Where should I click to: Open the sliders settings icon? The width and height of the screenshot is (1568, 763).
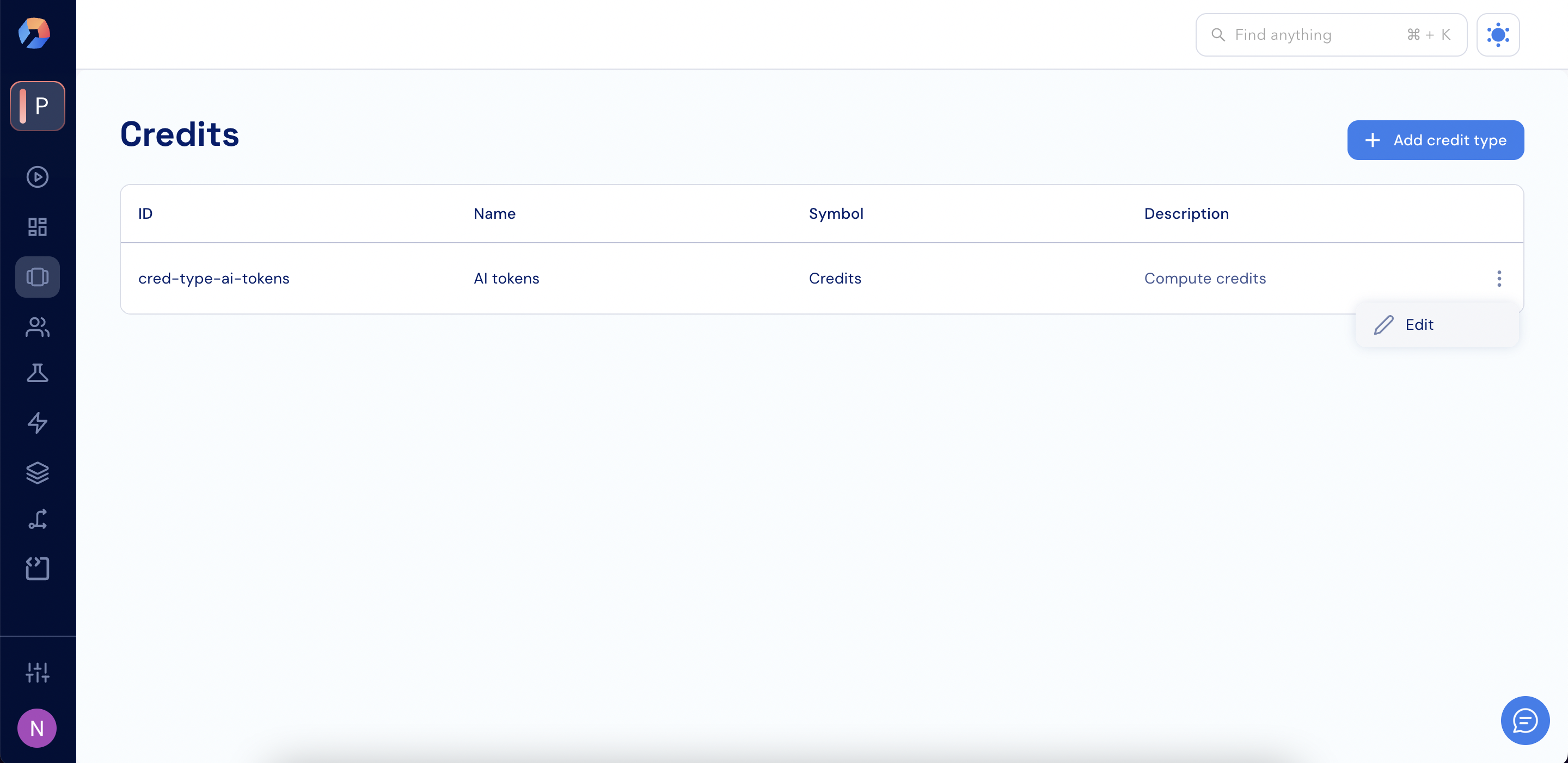tap(37, 672)
